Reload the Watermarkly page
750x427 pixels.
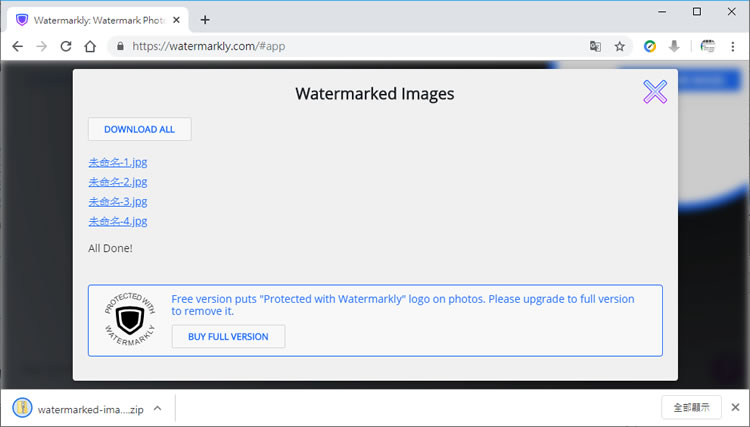(66, 46)
